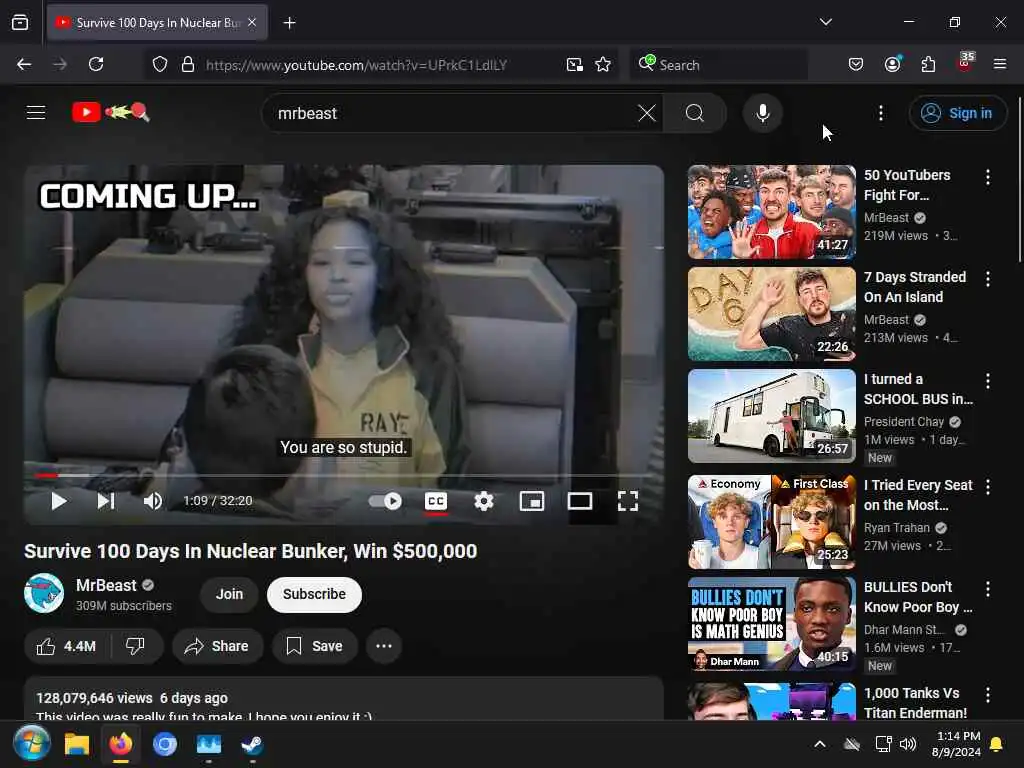
Task: Open the MrBeast channel name link
Action: coord(106,585)
